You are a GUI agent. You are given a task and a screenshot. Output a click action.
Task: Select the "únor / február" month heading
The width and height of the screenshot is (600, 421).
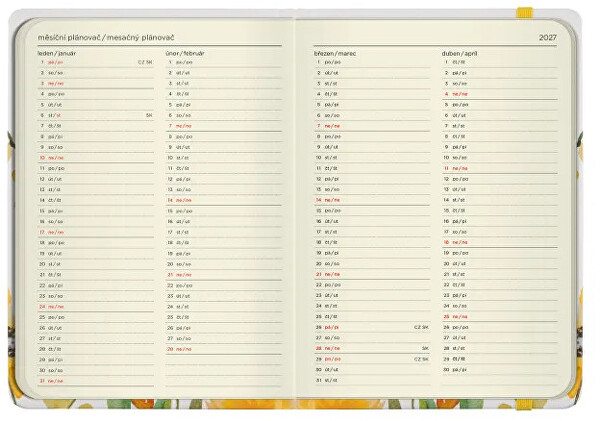(x=185, y=54)
